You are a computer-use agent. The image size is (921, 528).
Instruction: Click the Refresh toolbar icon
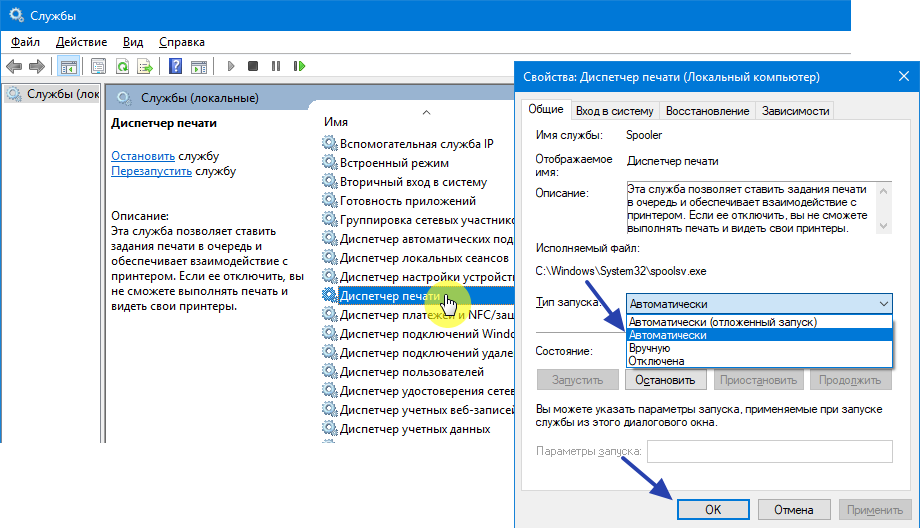pos(122,67)
